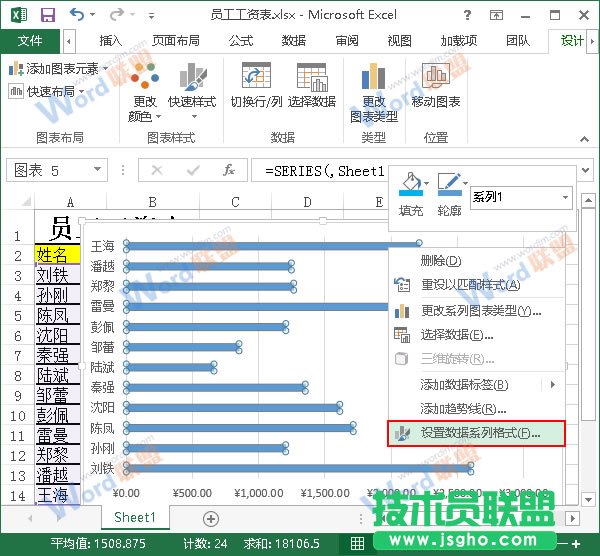Save the workbook with the floppy icon
Image resolution: width=600 pixels, height=556 pixels.
click(x=48, y=15)
